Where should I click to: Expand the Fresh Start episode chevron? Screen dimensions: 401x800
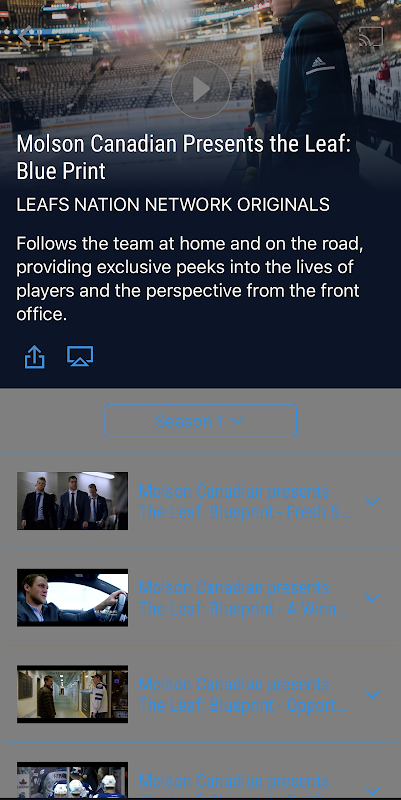point(372,502)
